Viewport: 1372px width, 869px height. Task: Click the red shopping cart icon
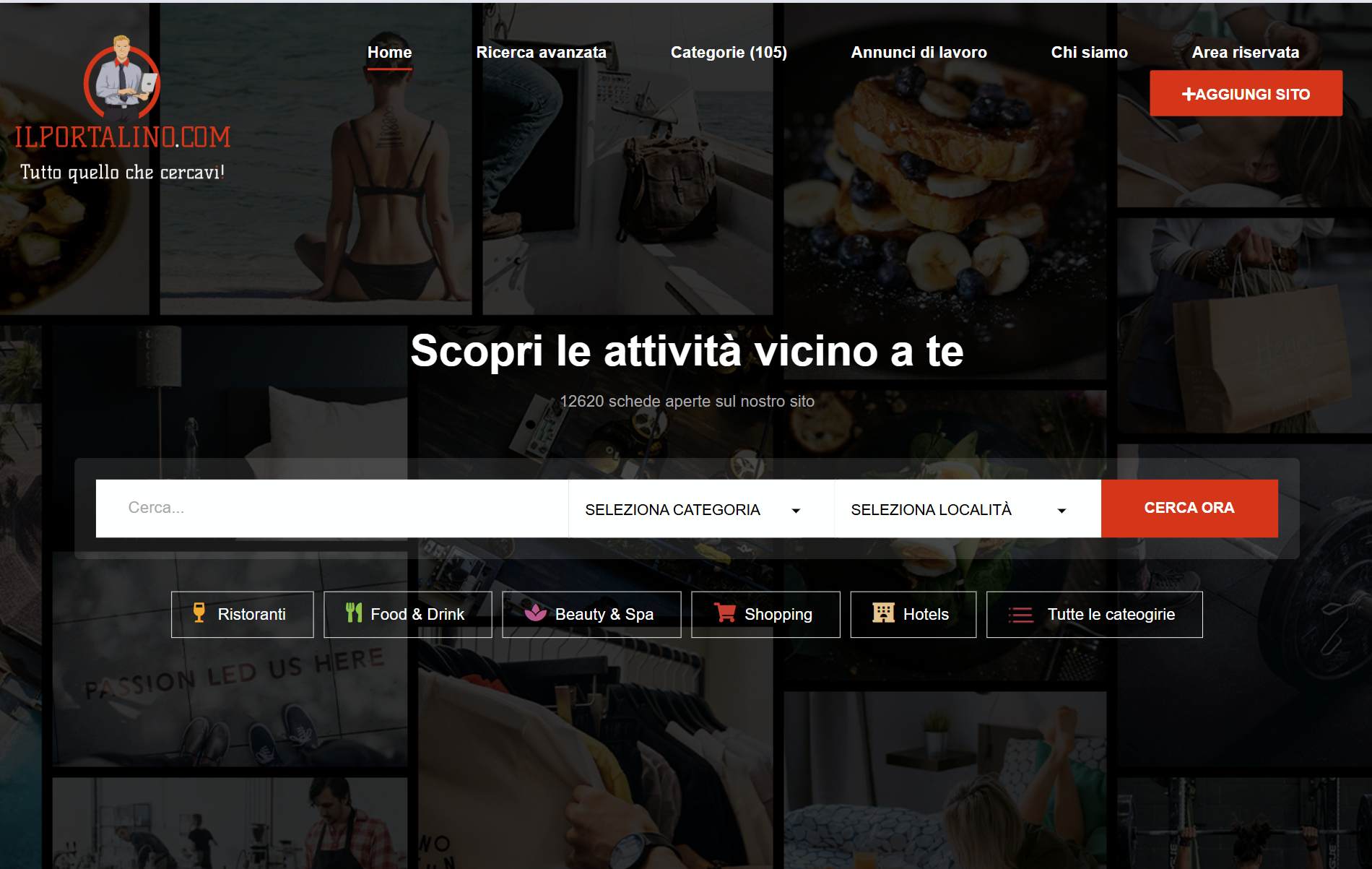click(x=725, y=613)
